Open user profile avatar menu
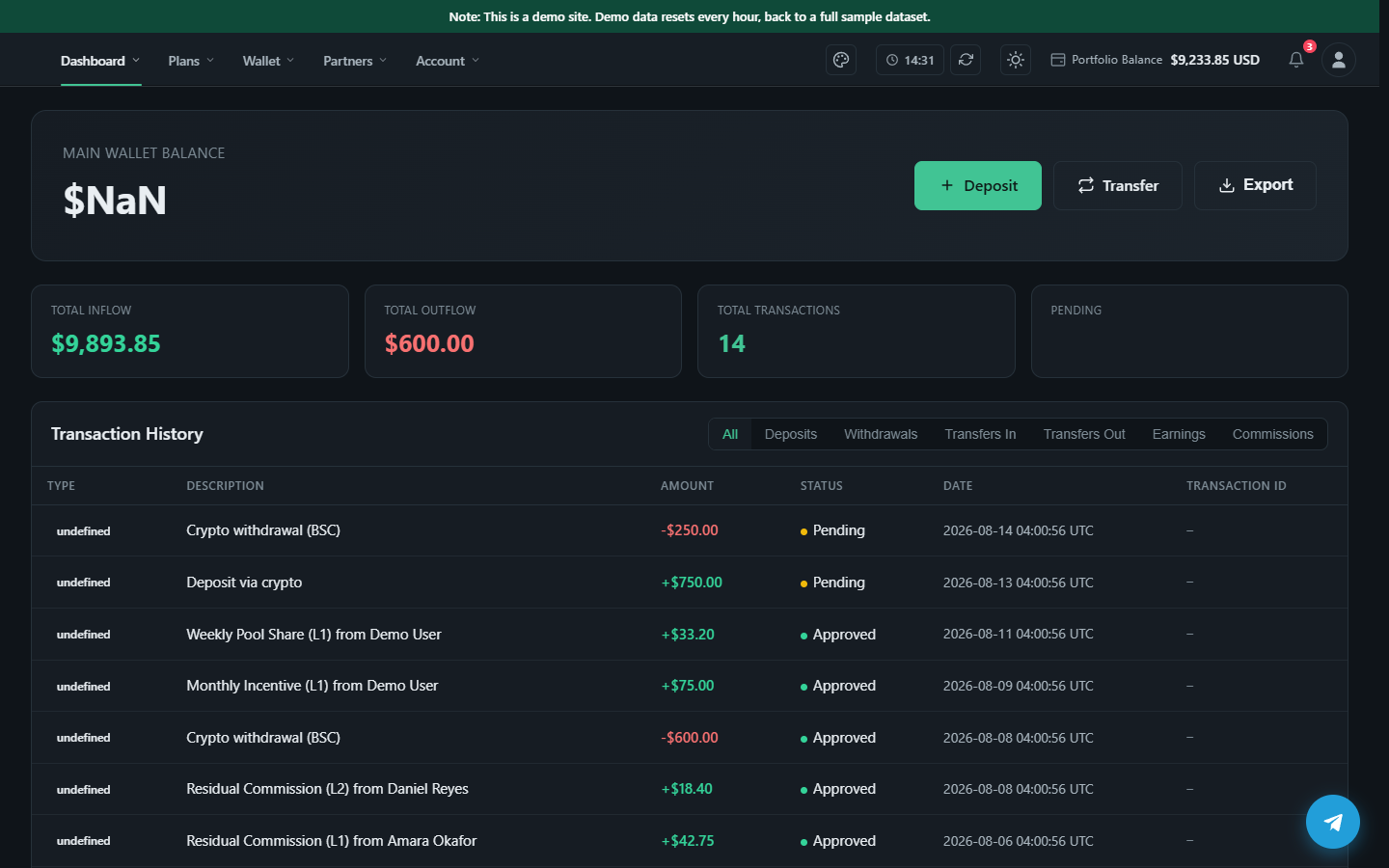The height and width of the screenshot is (868, 1389). [1339, 60]
